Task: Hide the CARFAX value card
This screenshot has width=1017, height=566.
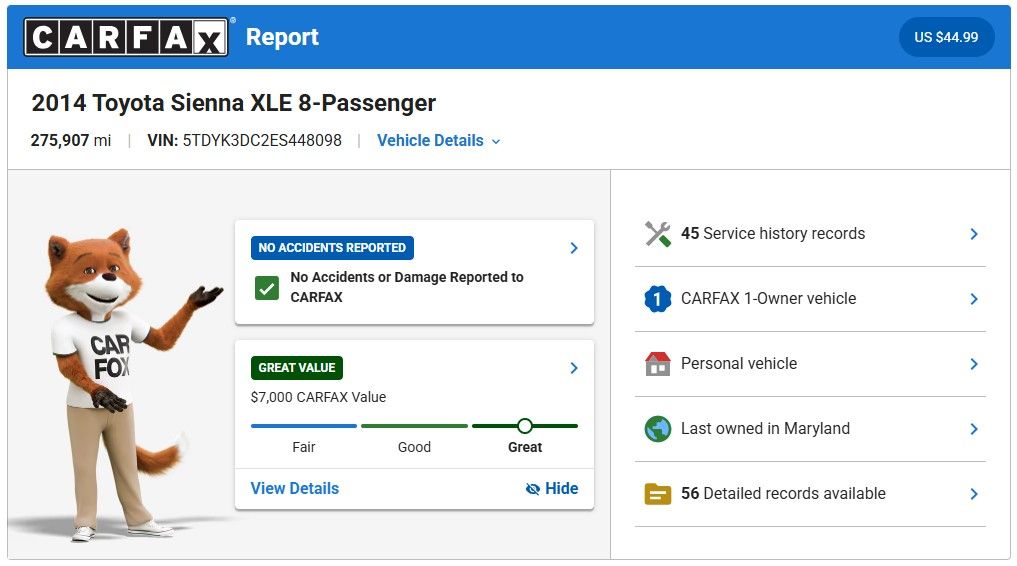Action: (x=552, y=489)
